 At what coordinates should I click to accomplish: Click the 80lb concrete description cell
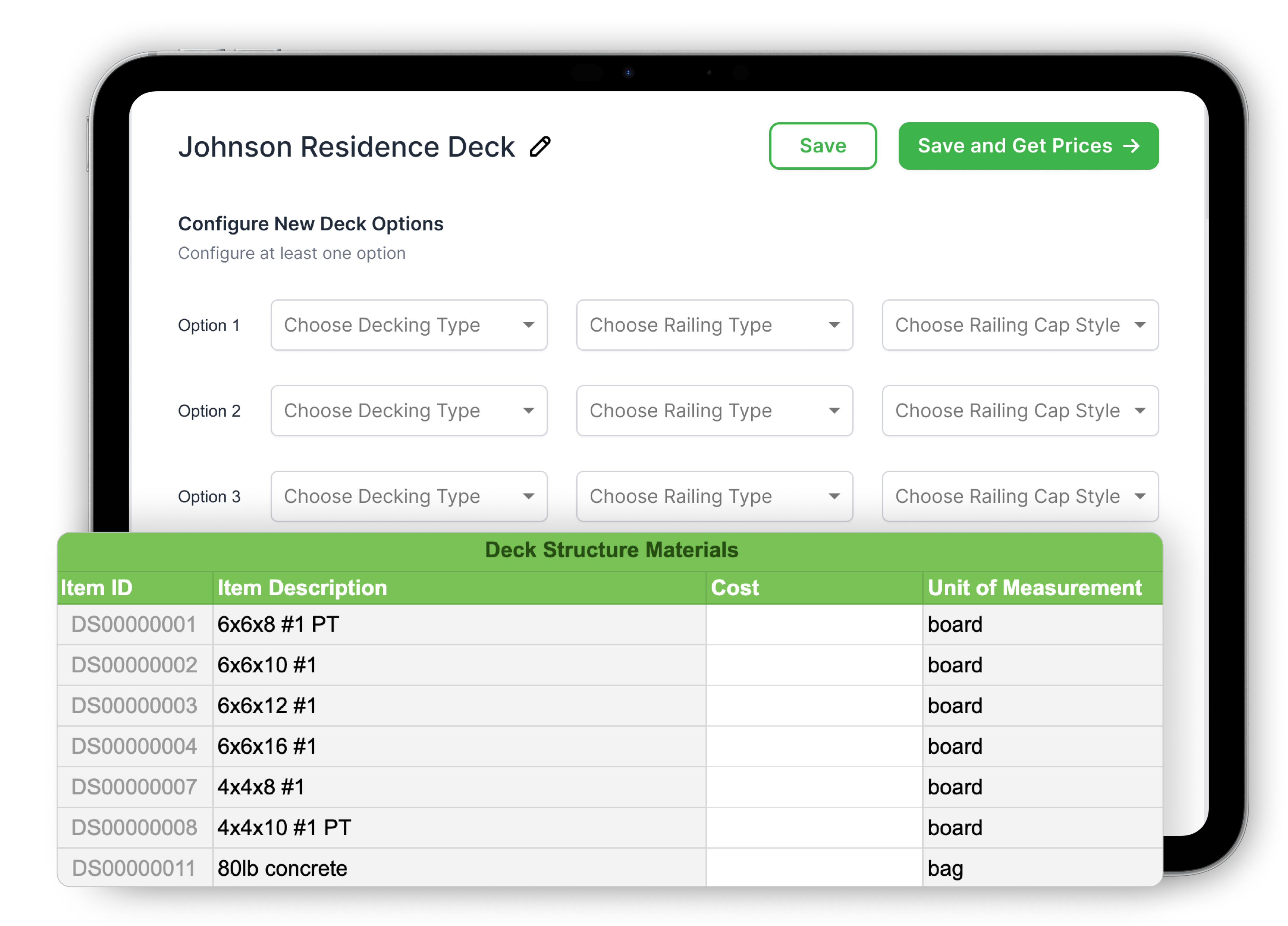[459, 867]
